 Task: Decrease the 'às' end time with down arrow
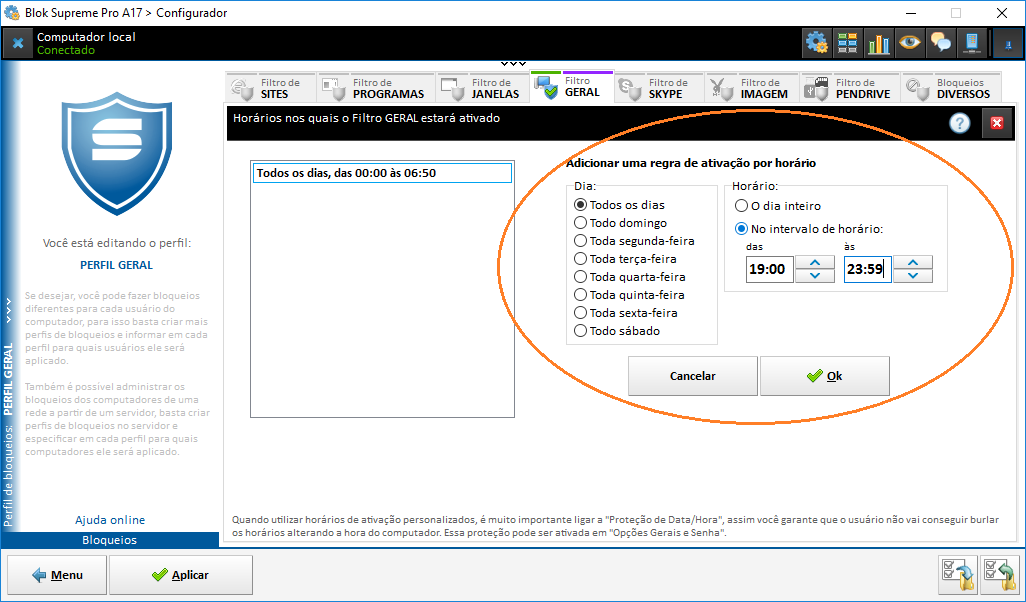[912, 275]
